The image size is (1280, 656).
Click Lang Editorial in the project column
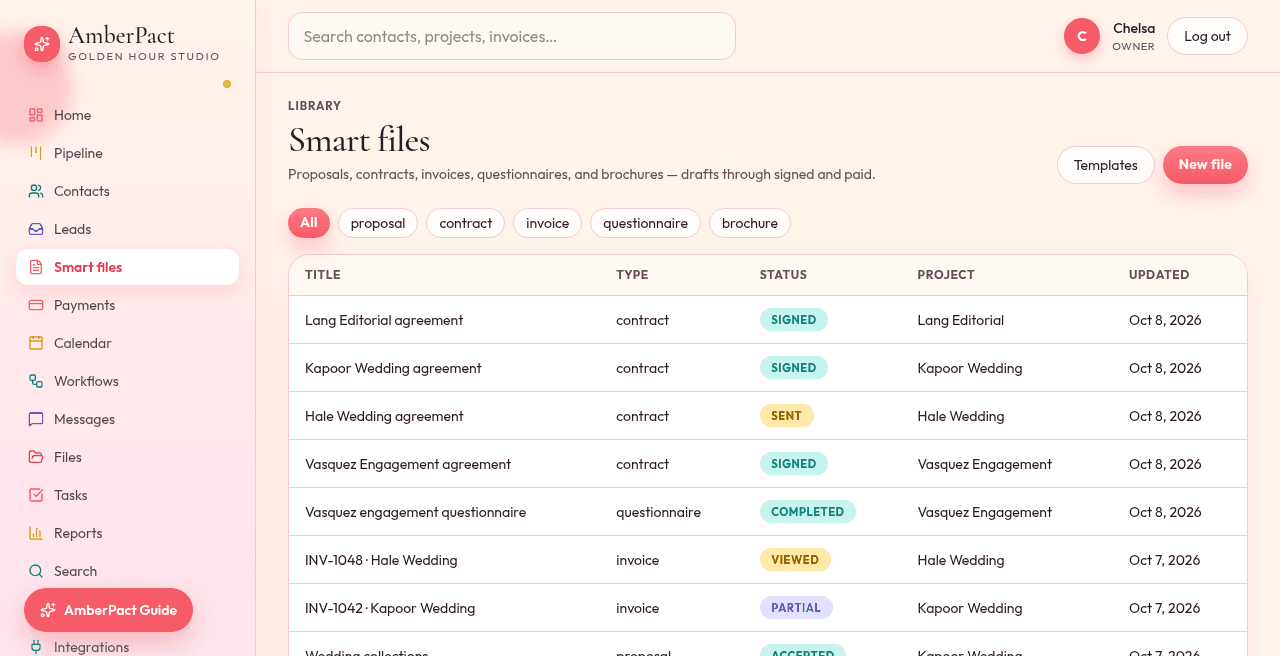[x=961, y=320]
